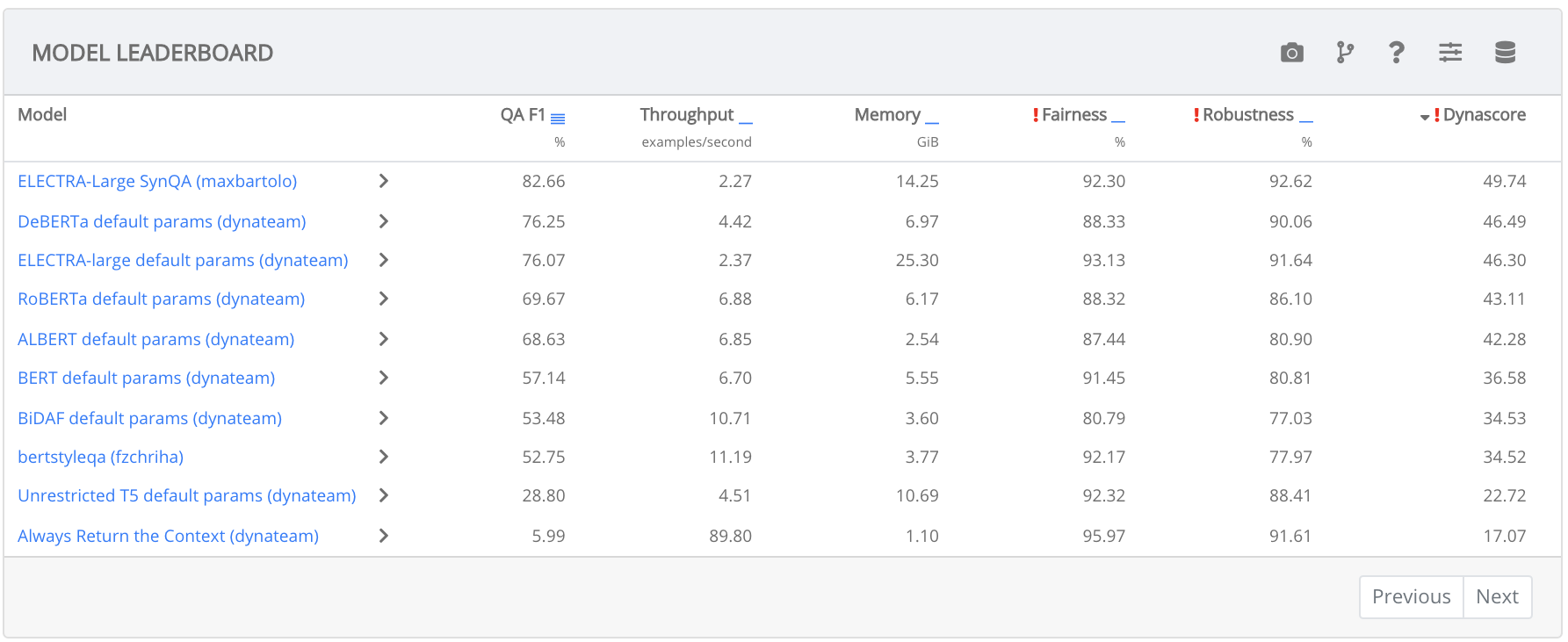Image resolution: width=1568 pixels, height=642 pixels.
Task: Click the Previous page button
Action: click(1411, 597)
